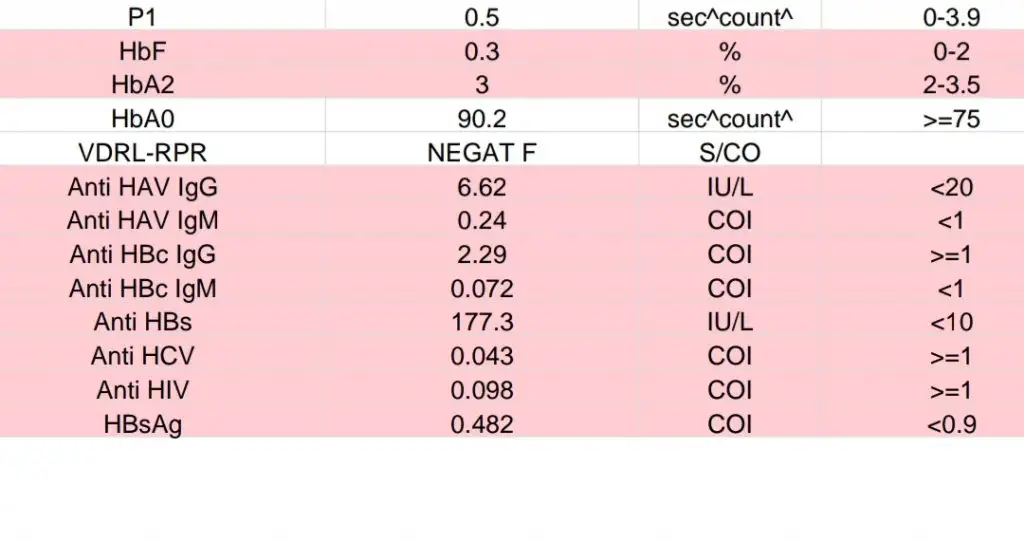Select the HbA0 row label
This screenshot has width=1024, height=542.
[142, 119]
